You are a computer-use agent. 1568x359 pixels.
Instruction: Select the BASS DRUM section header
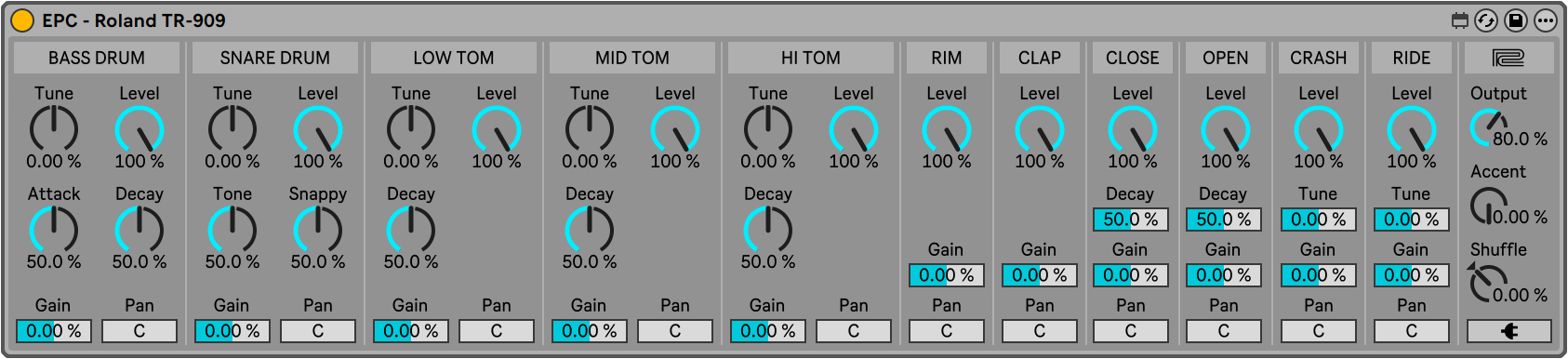pos(97,58)
